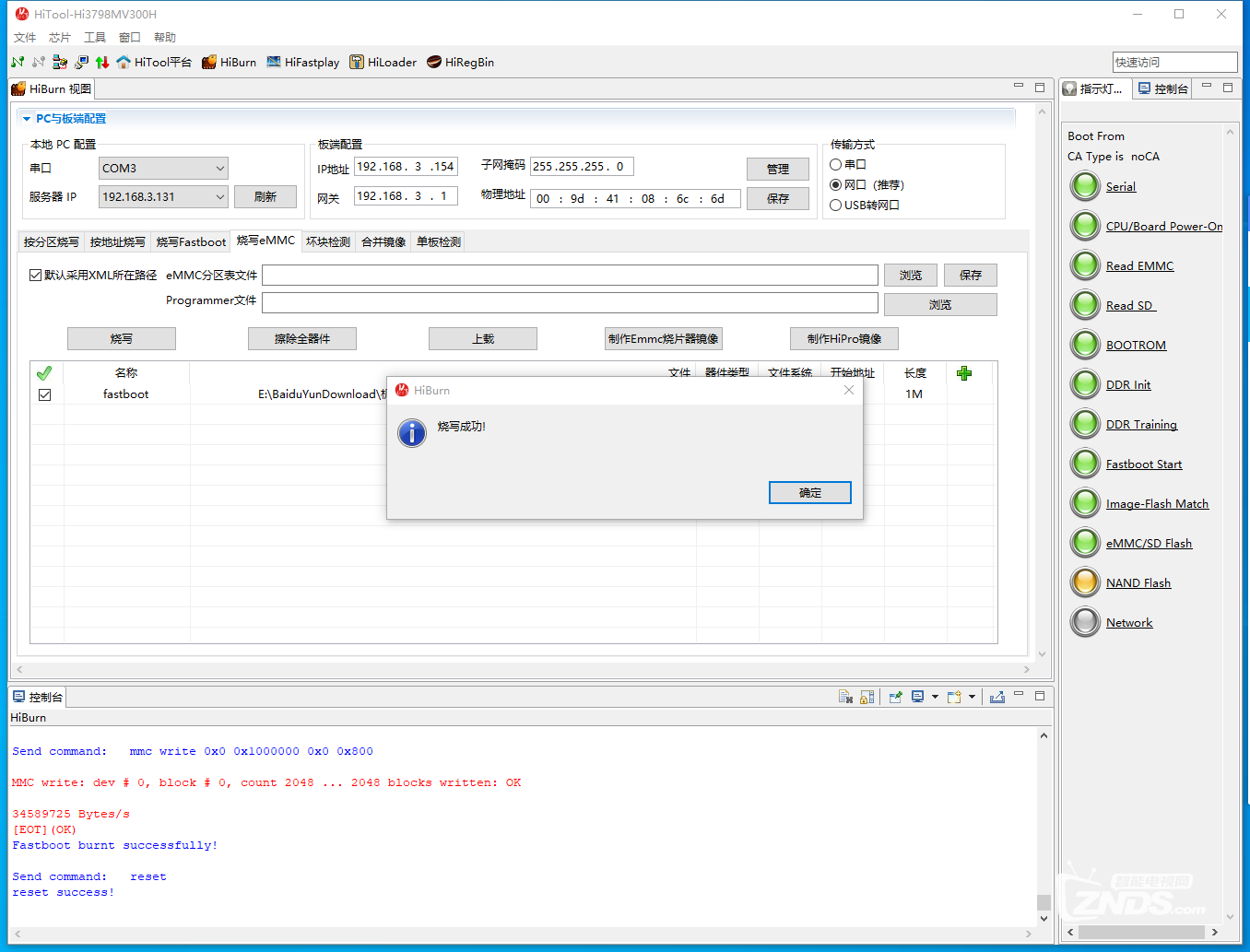Toggle 默认采用XML所在路径 checkbox

[35, 275]
